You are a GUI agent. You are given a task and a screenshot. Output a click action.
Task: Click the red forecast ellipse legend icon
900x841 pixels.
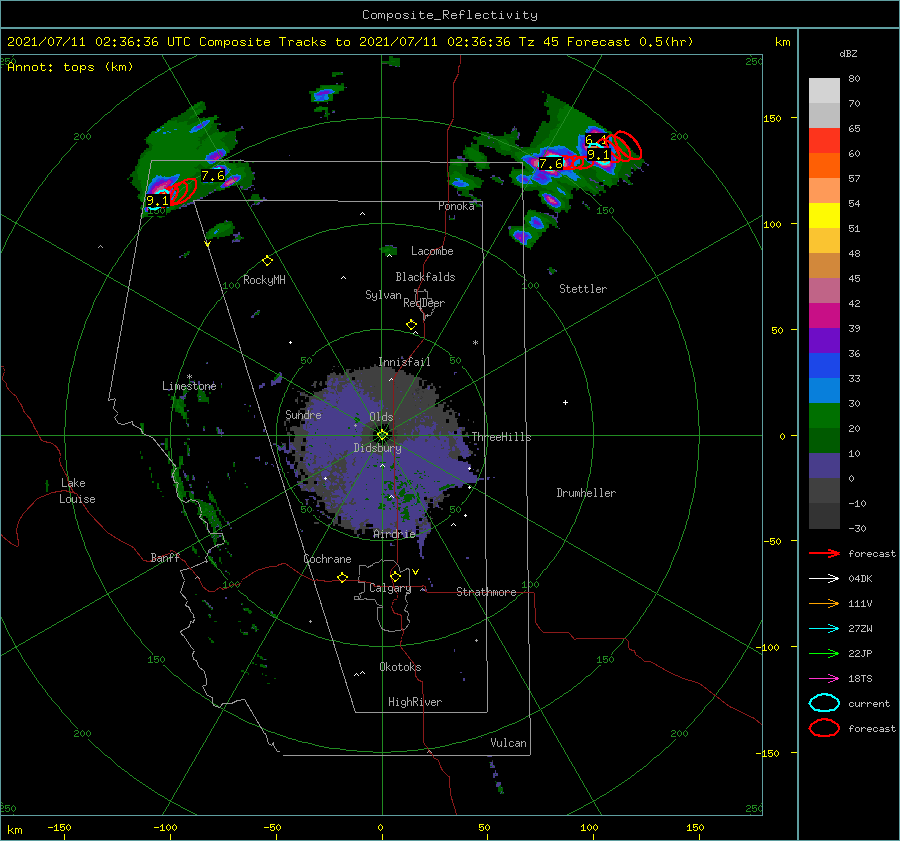824,728
